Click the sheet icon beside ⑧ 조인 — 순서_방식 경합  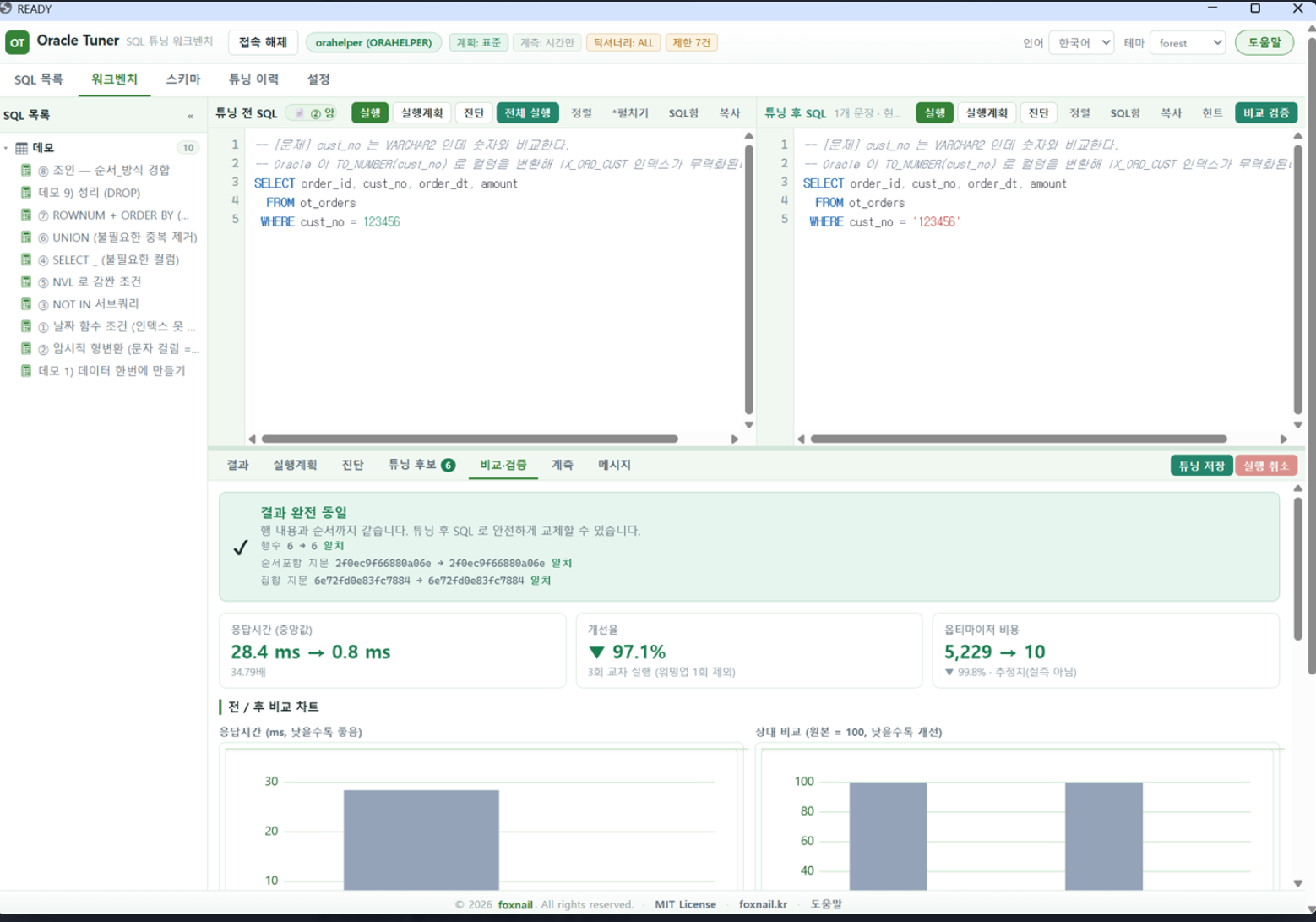pyautogui.click(x=26, y=170)
